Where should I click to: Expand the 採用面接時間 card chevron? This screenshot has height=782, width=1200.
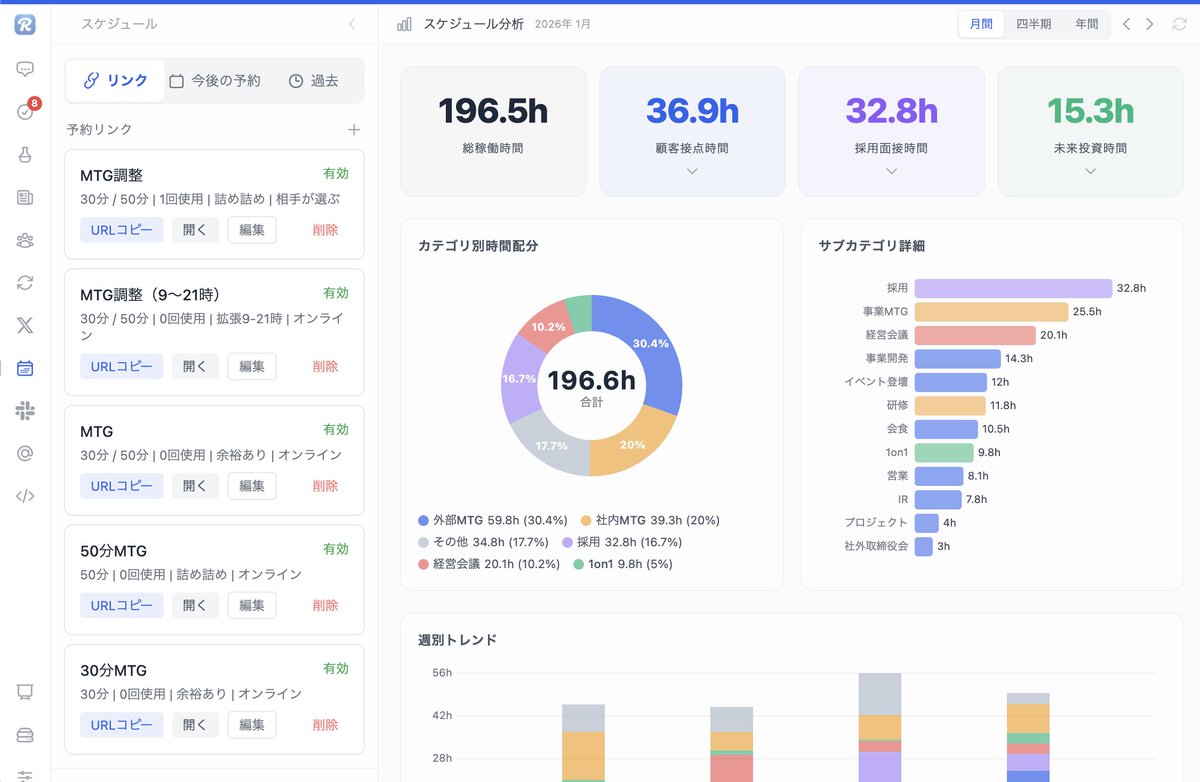(891, 171)
